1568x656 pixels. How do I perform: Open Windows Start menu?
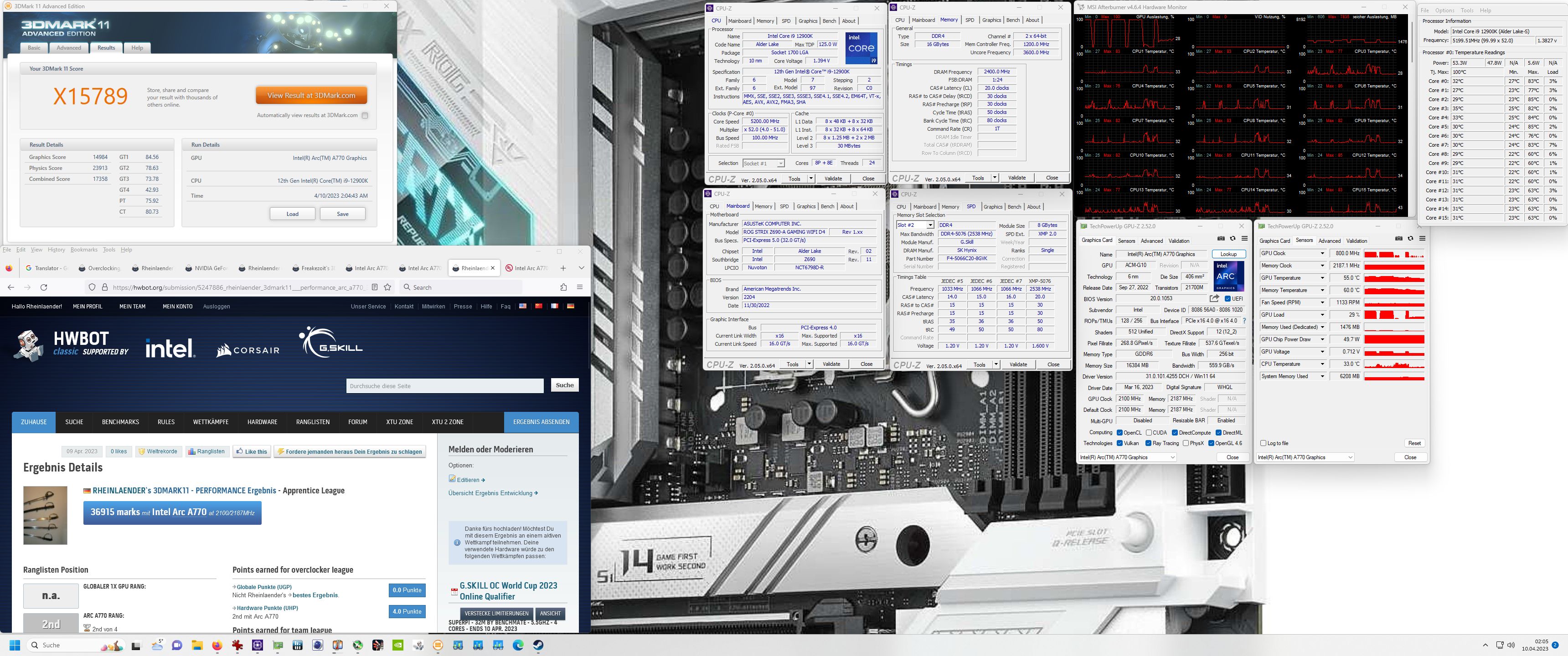coord(15,645)
